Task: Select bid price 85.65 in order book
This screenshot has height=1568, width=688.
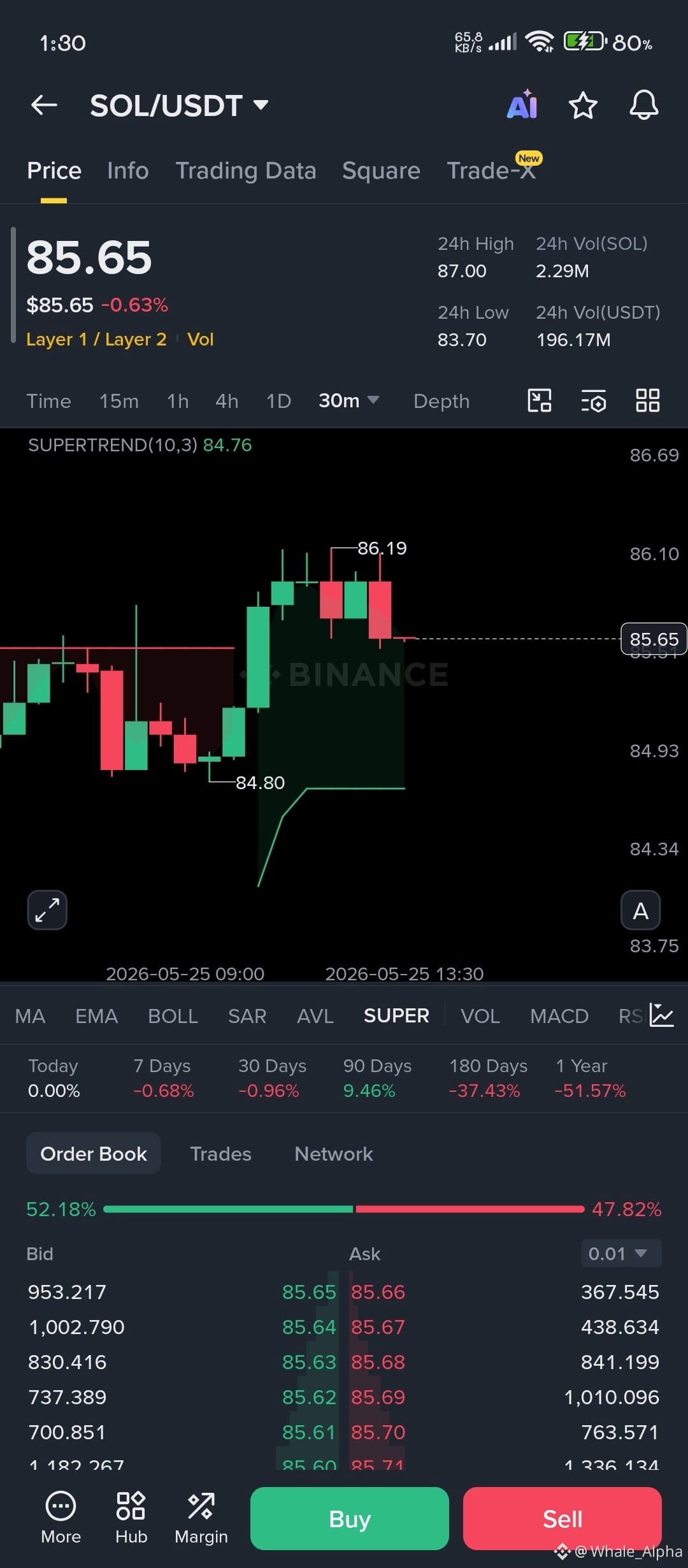Action: [x=309, y=1292]
